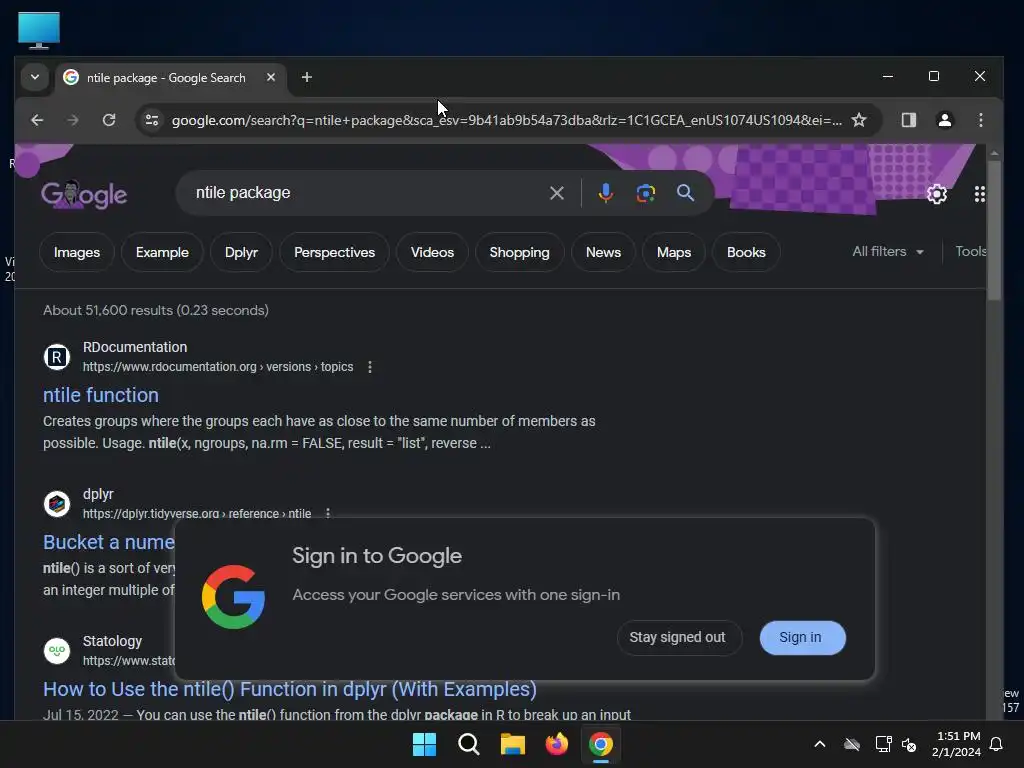Image resolution: width=1024 pixels, height=768 pixels.
Task: Click the Sign in button
Action: pos(802,637)
